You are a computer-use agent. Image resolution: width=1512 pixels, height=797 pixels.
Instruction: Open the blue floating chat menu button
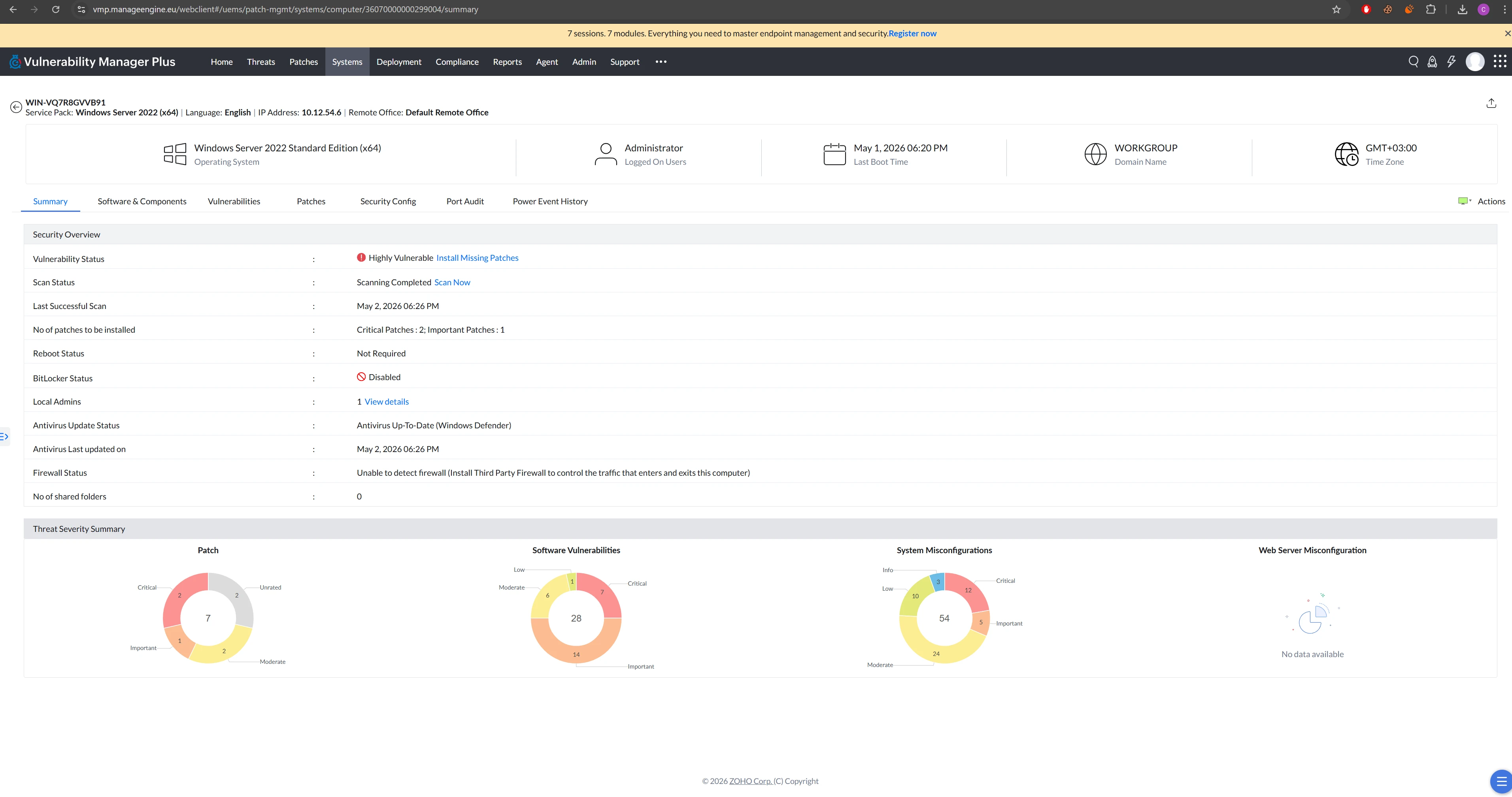click(1501, 781)
